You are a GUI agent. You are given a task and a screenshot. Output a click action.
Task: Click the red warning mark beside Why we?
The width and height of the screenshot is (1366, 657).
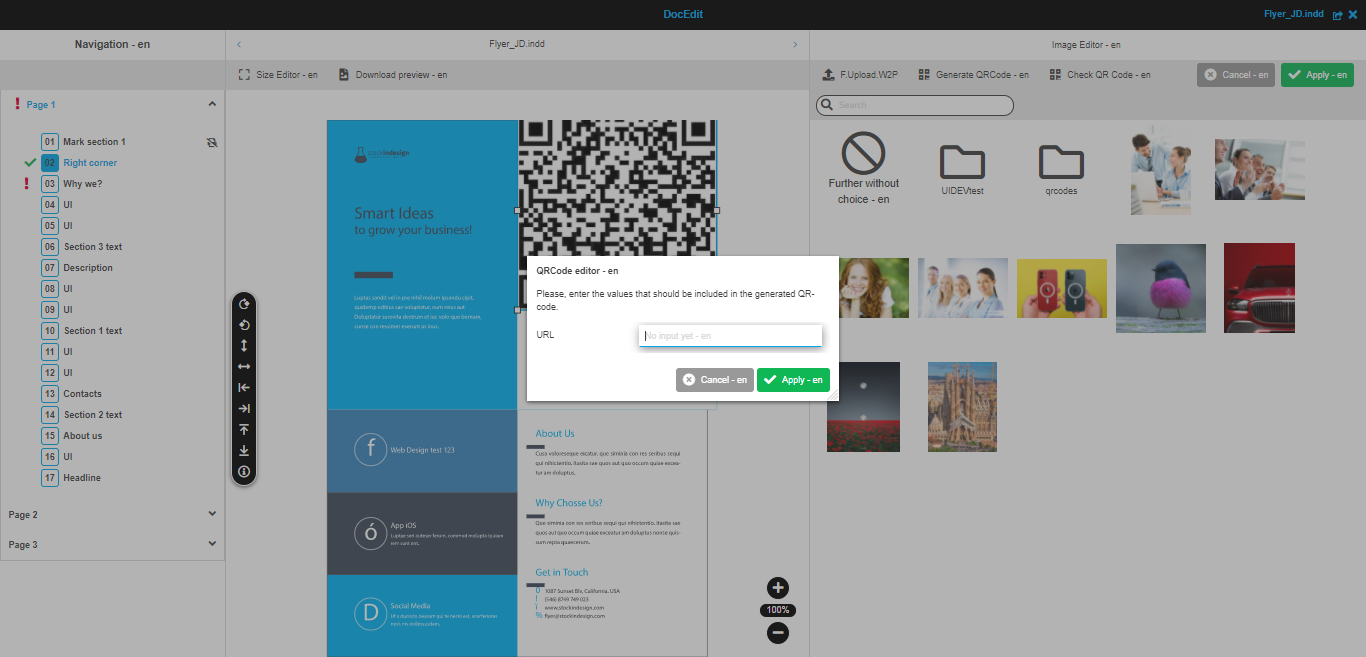pos(27,183)
